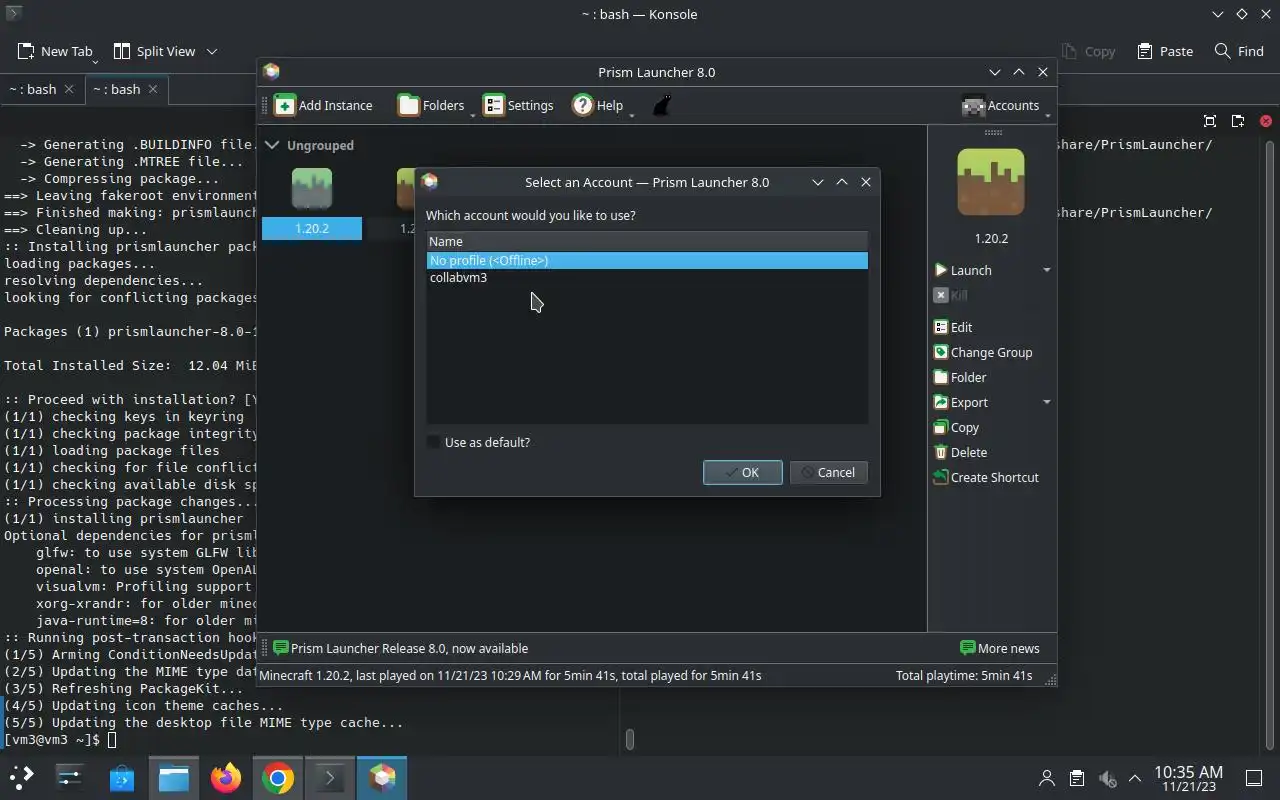1280x800 pixels.
Task: Click the Add Instance toolbar button
Action: (x=323, y=105)
